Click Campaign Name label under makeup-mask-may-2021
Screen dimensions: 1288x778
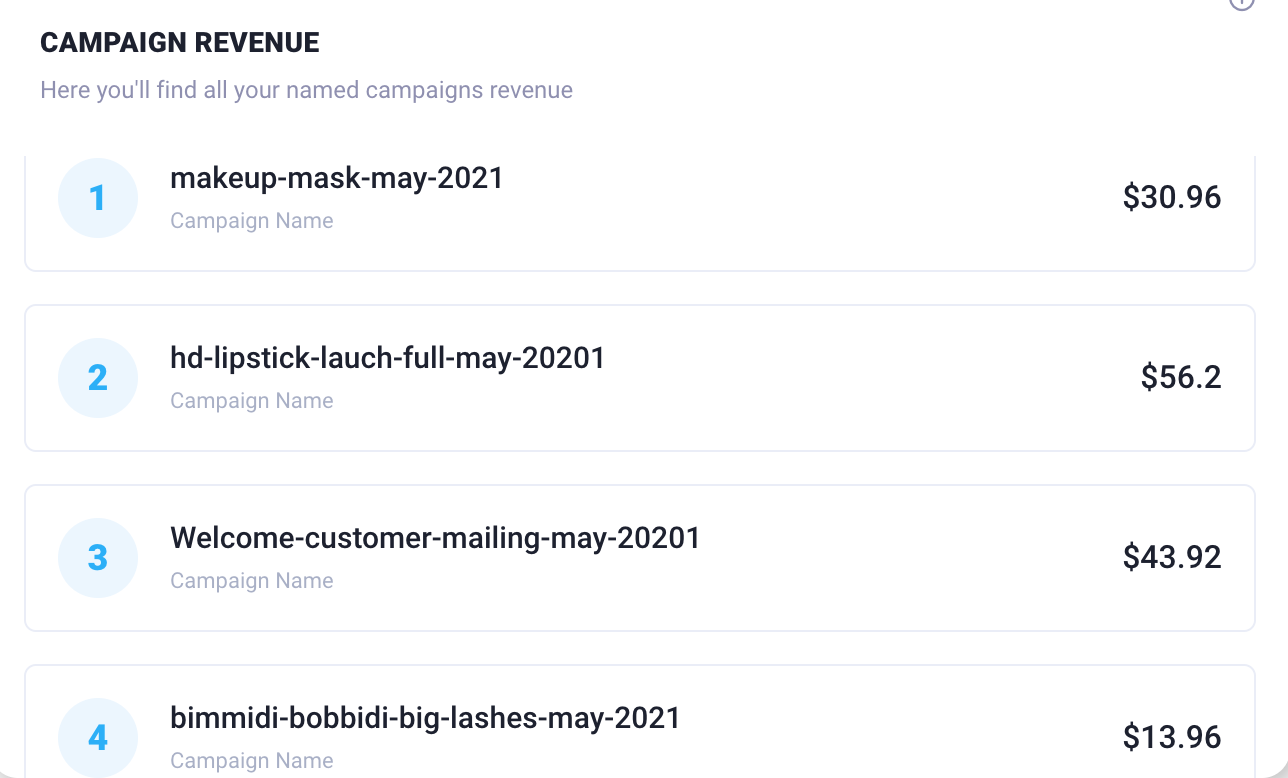(x=252, y=221)
